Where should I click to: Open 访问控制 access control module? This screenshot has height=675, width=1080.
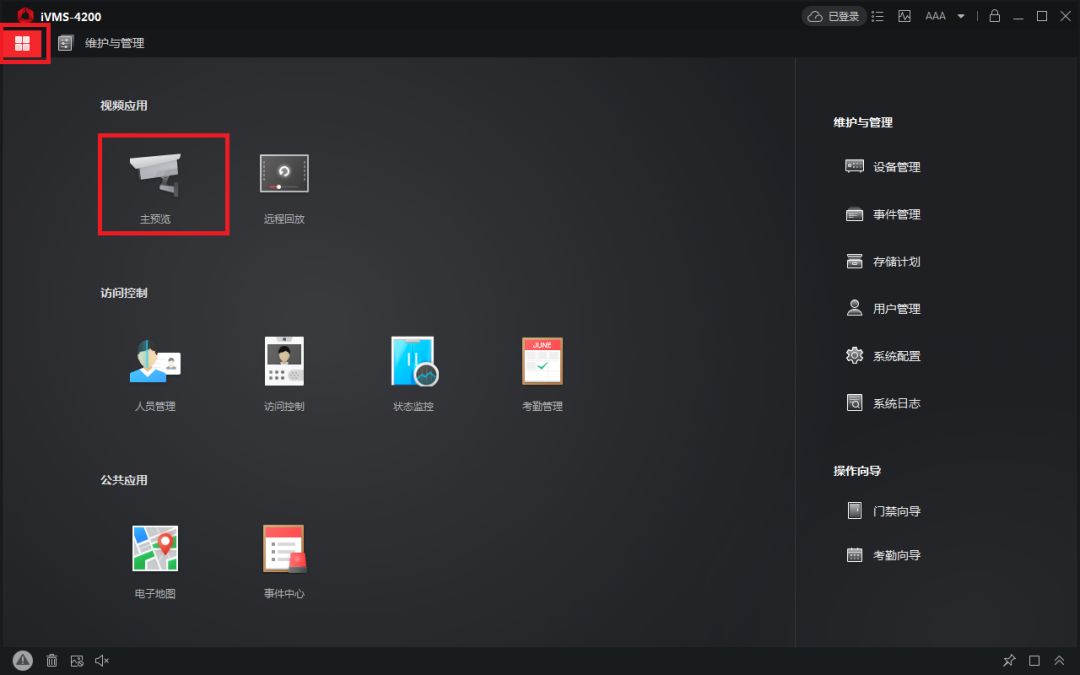point(284,361)
